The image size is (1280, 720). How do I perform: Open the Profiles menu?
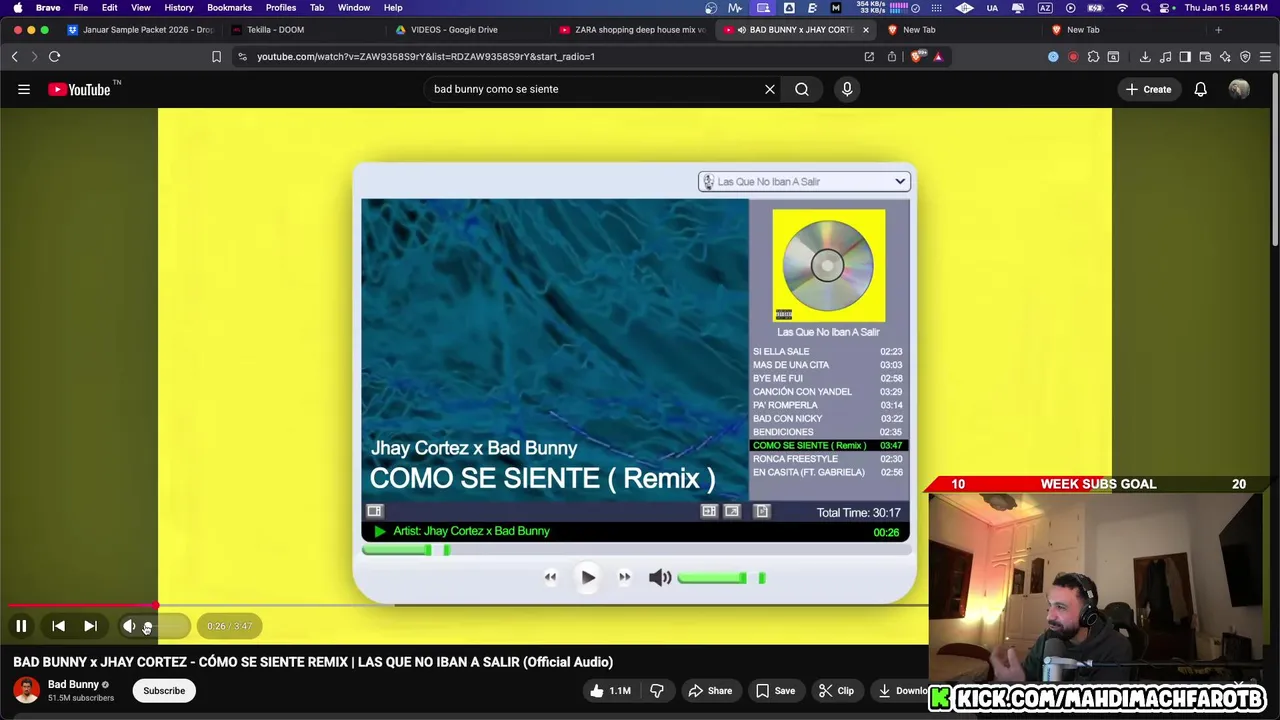(x=281, y=8)
